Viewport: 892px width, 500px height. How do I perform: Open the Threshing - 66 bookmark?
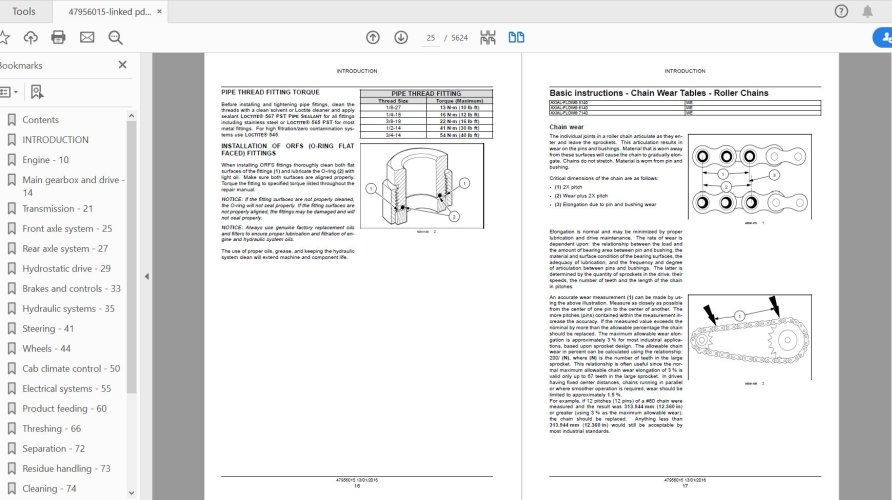[x=52, y=428]
